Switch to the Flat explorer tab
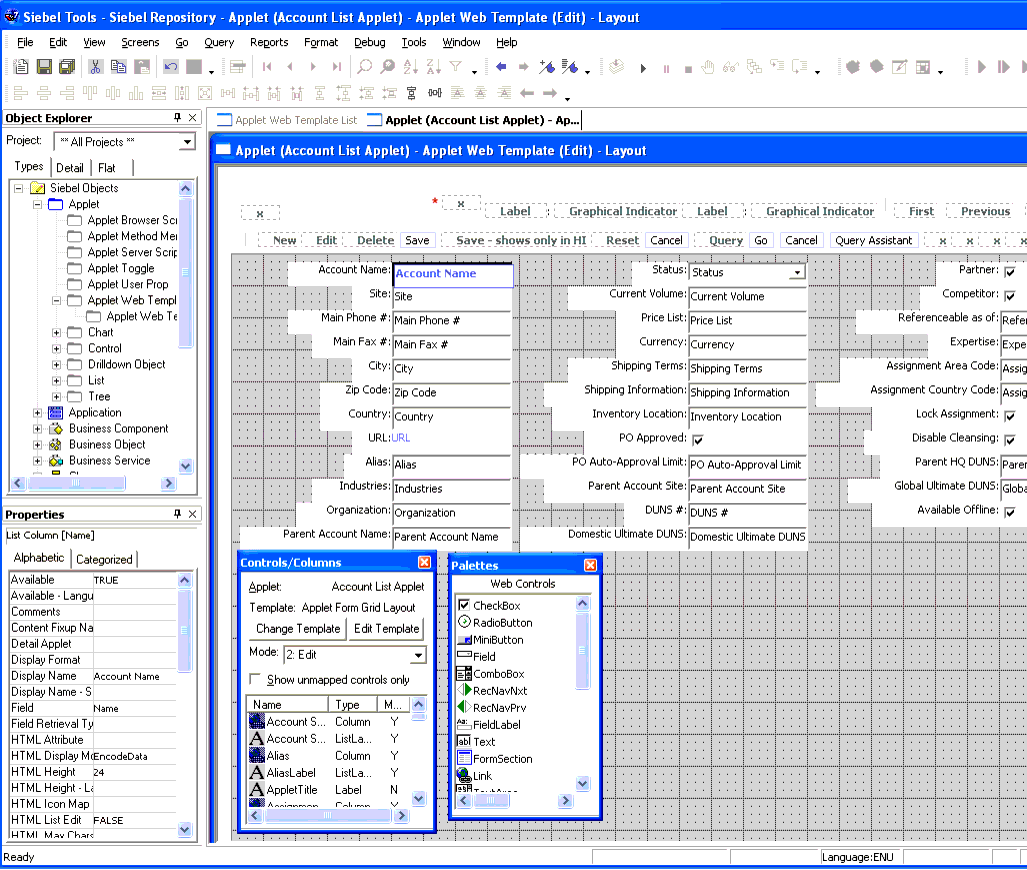Viewport: 1027px width, 870px height. (x=107, y=168)
